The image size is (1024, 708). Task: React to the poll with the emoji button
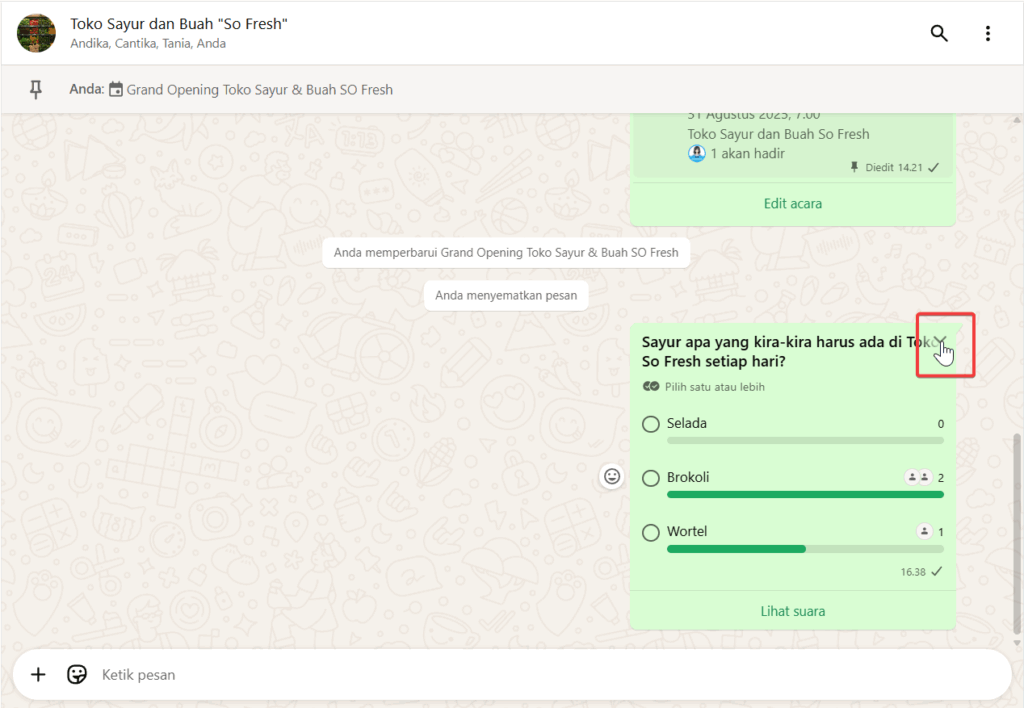tap(611, 477)
